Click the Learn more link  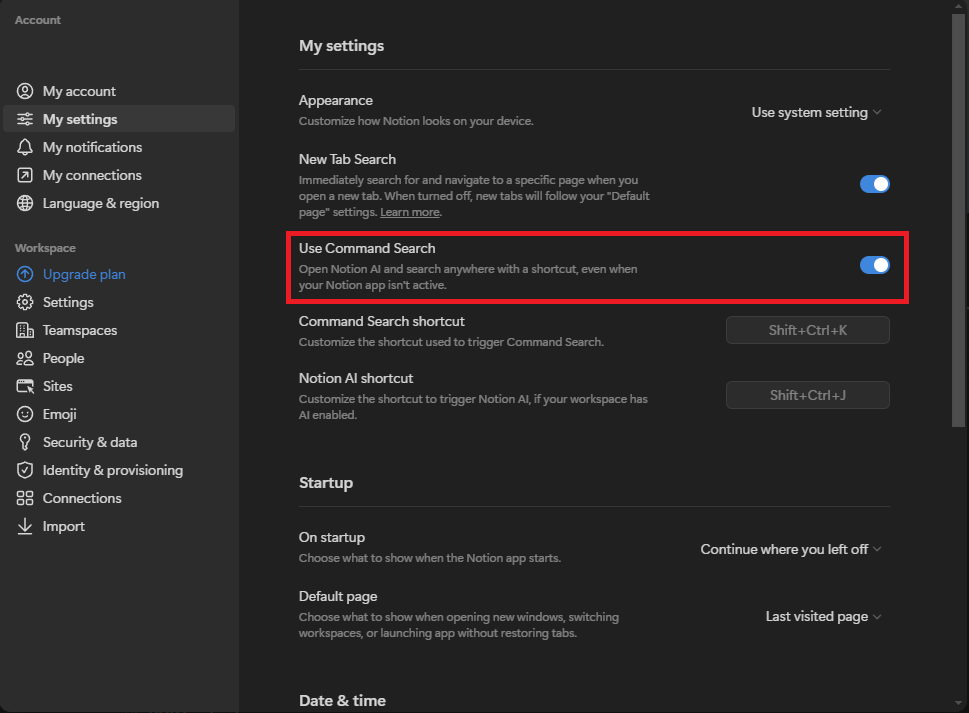pyautogui.click(x=410, y=212)
